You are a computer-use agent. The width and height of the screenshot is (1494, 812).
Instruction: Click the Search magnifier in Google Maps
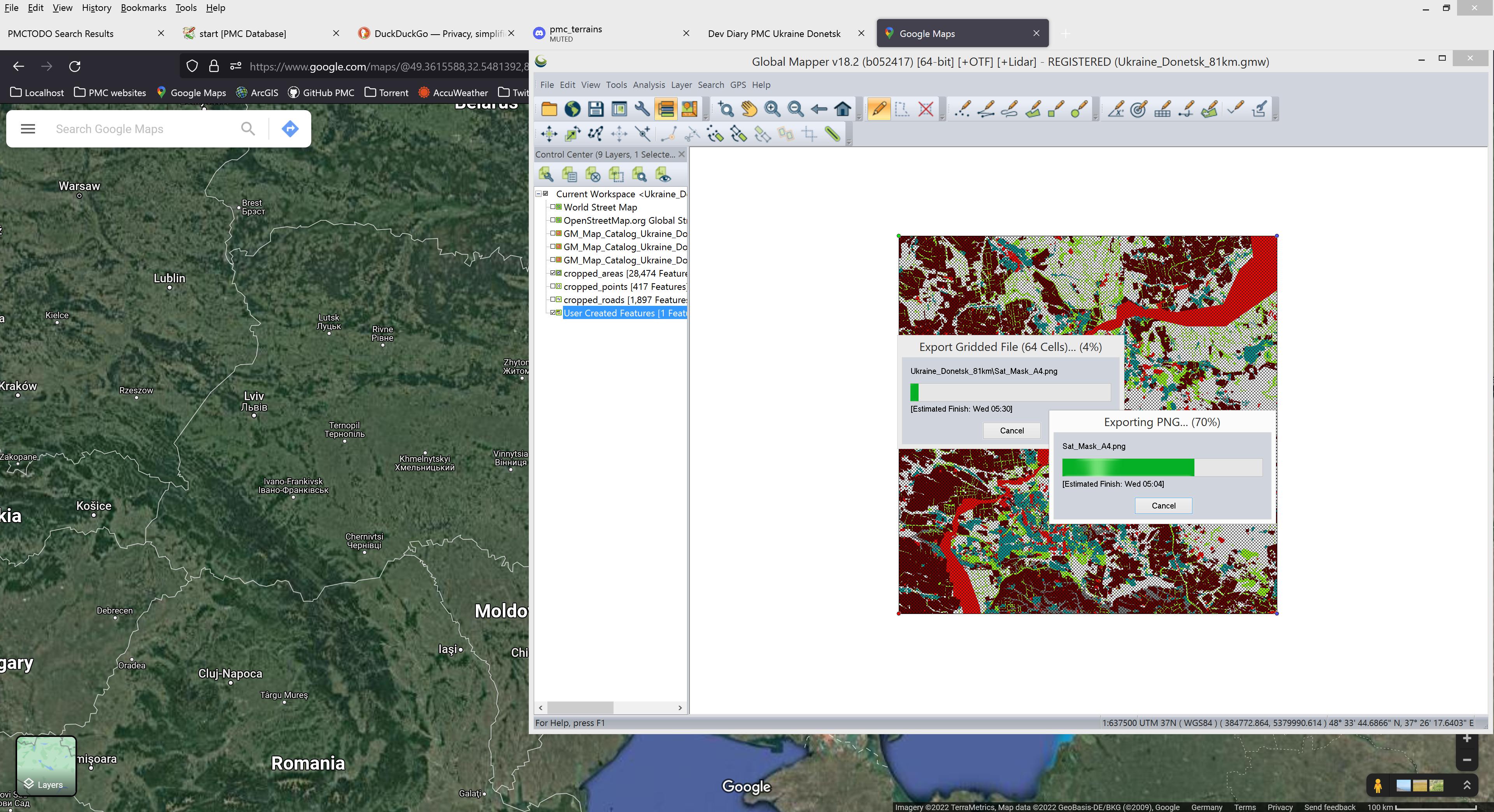click(248, 129)
